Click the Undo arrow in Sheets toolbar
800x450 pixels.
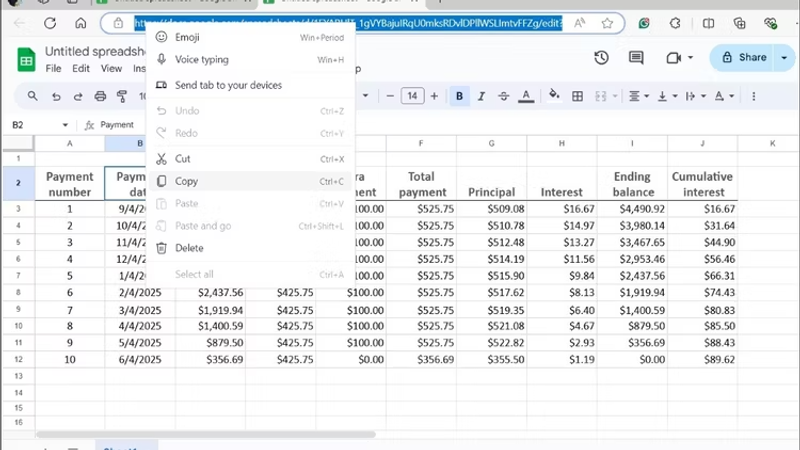click(55, 96)
